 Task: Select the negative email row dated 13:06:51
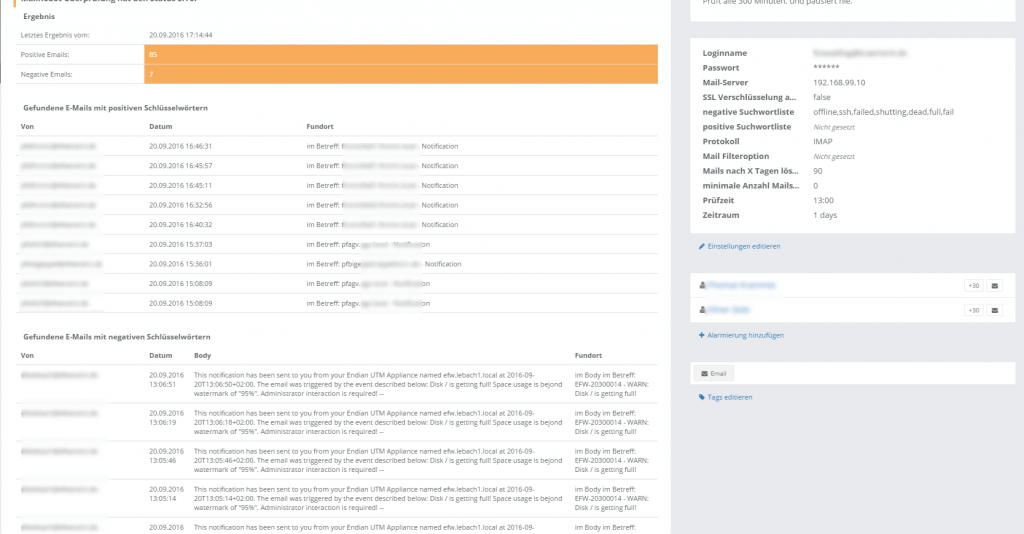338,384
